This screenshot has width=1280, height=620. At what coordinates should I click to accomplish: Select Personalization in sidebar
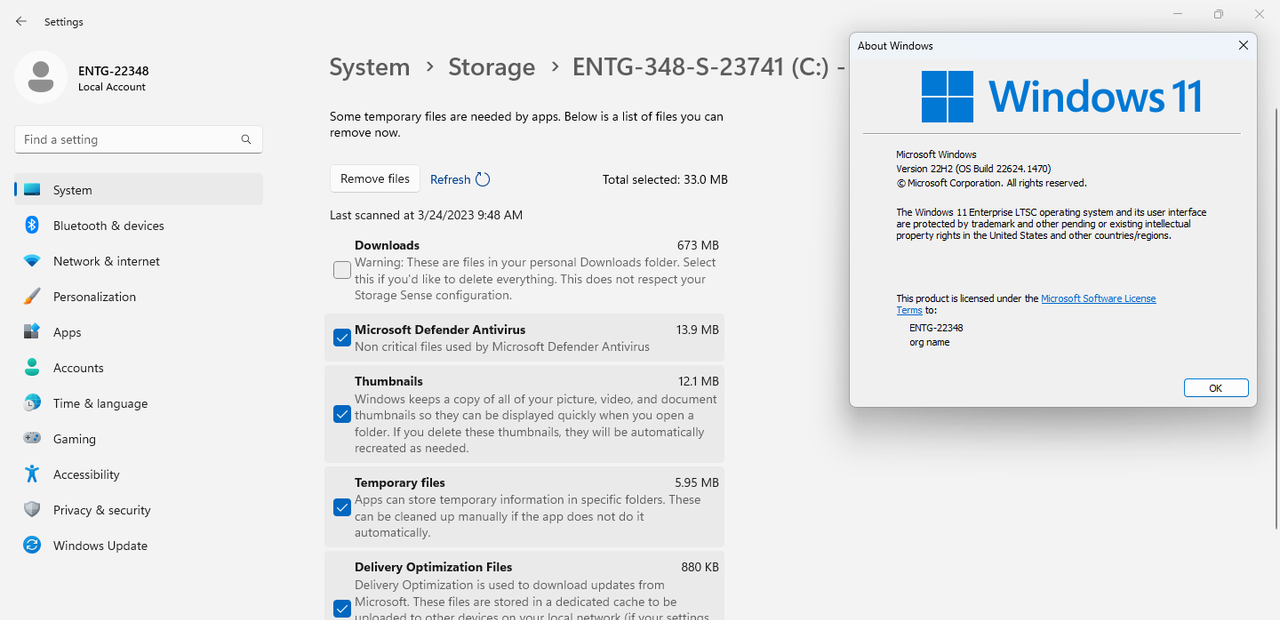point(139,296)
